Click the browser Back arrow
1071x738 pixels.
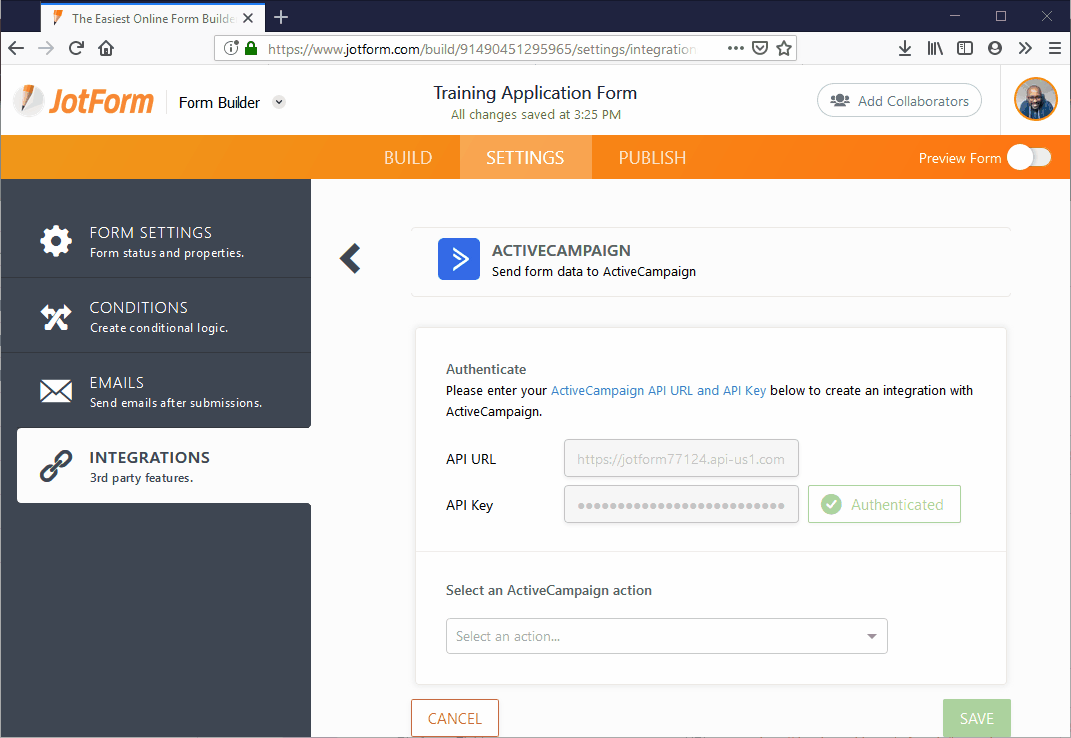click(x=16, y=48)
